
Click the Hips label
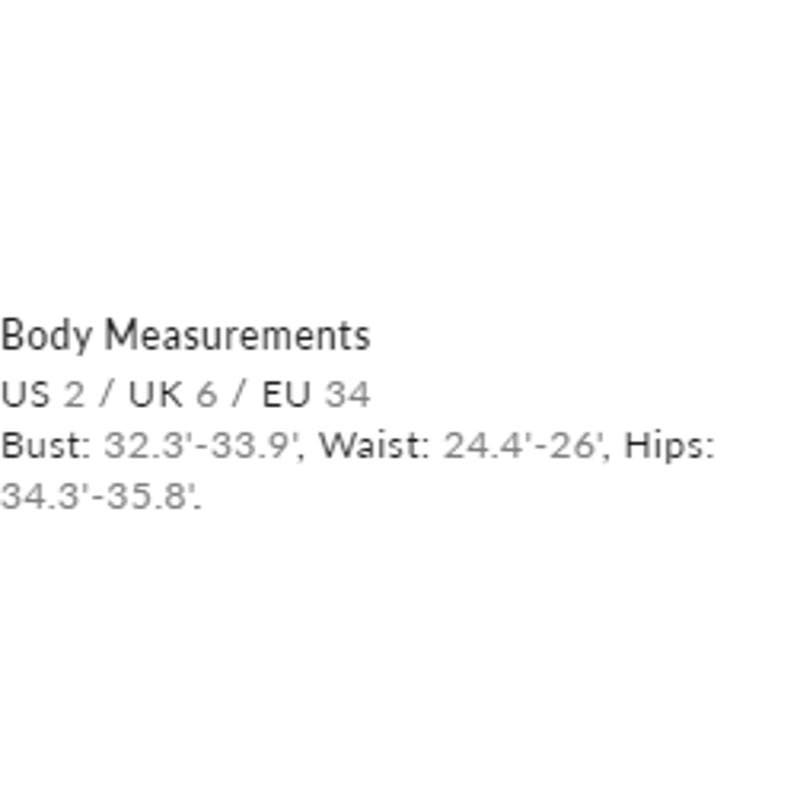coord(669,445)
